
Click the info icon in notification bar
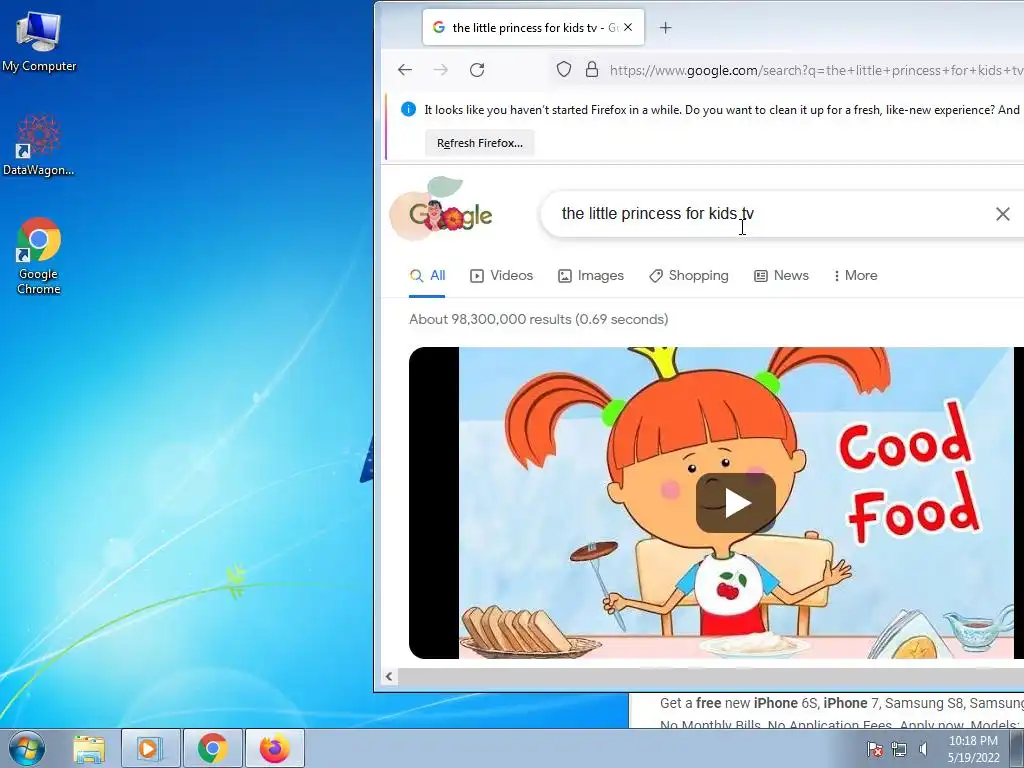pos(408,109)
